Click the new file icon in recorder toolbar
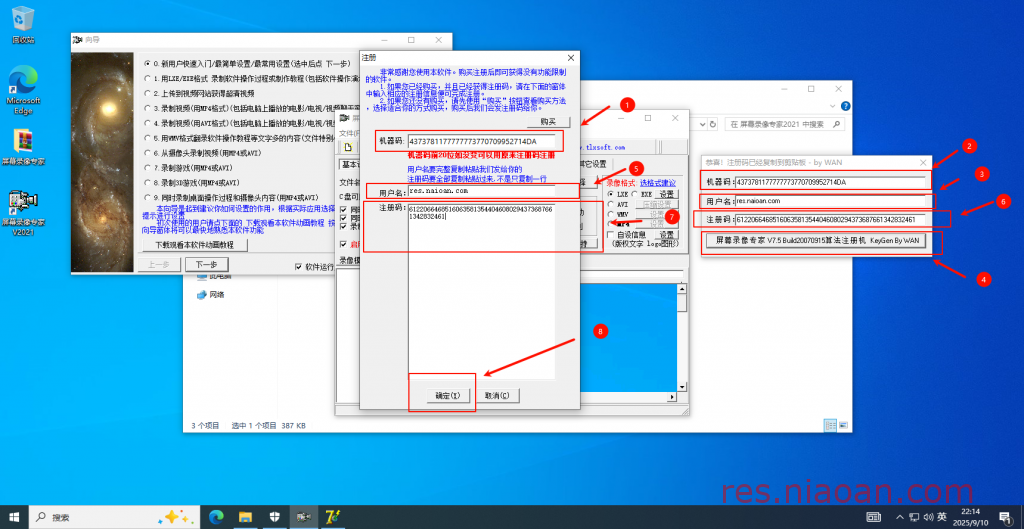1024x529 pixels. click(348, 146)
